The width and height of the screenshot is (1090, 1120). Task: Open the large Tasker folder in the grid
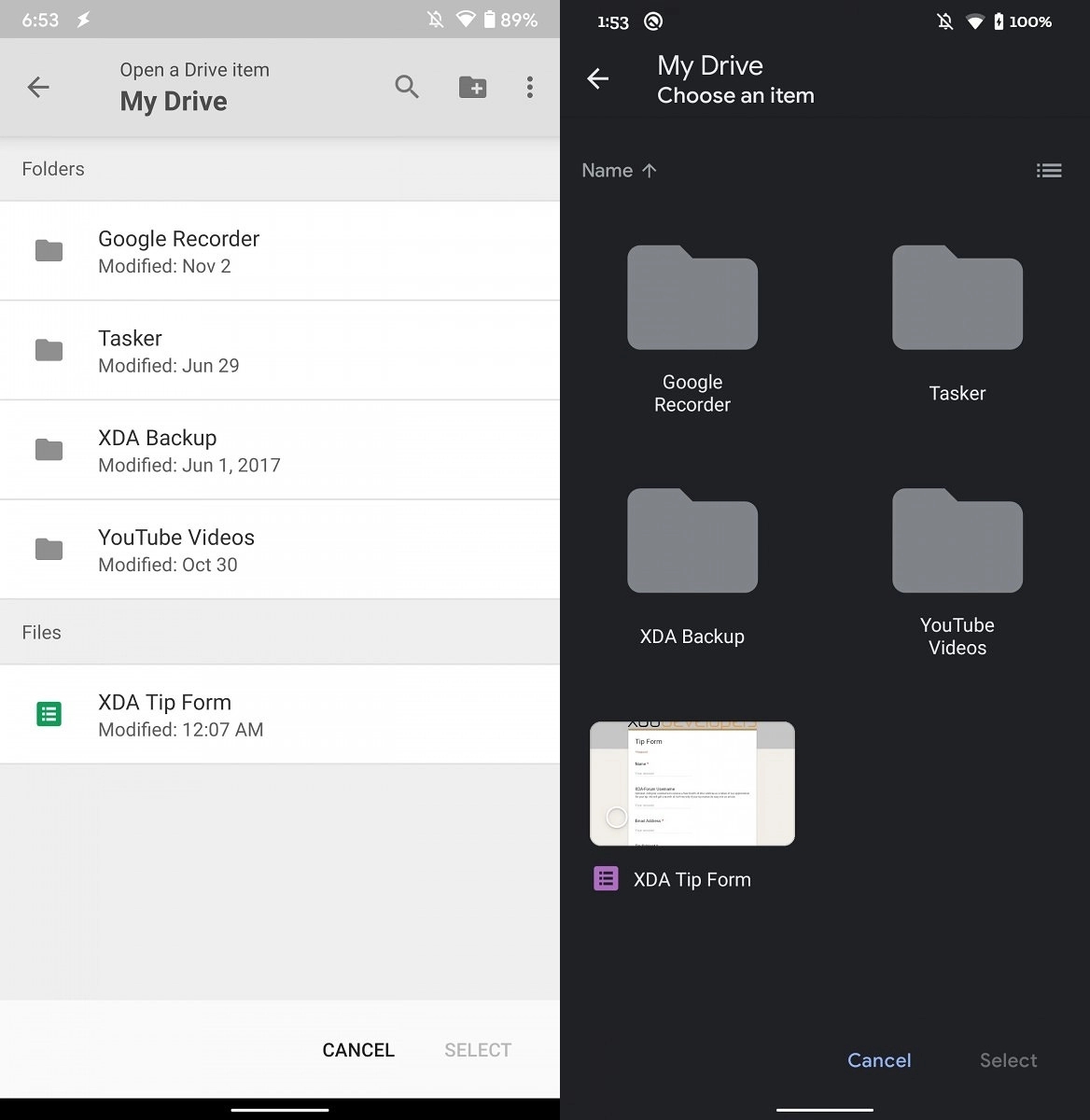957,298
